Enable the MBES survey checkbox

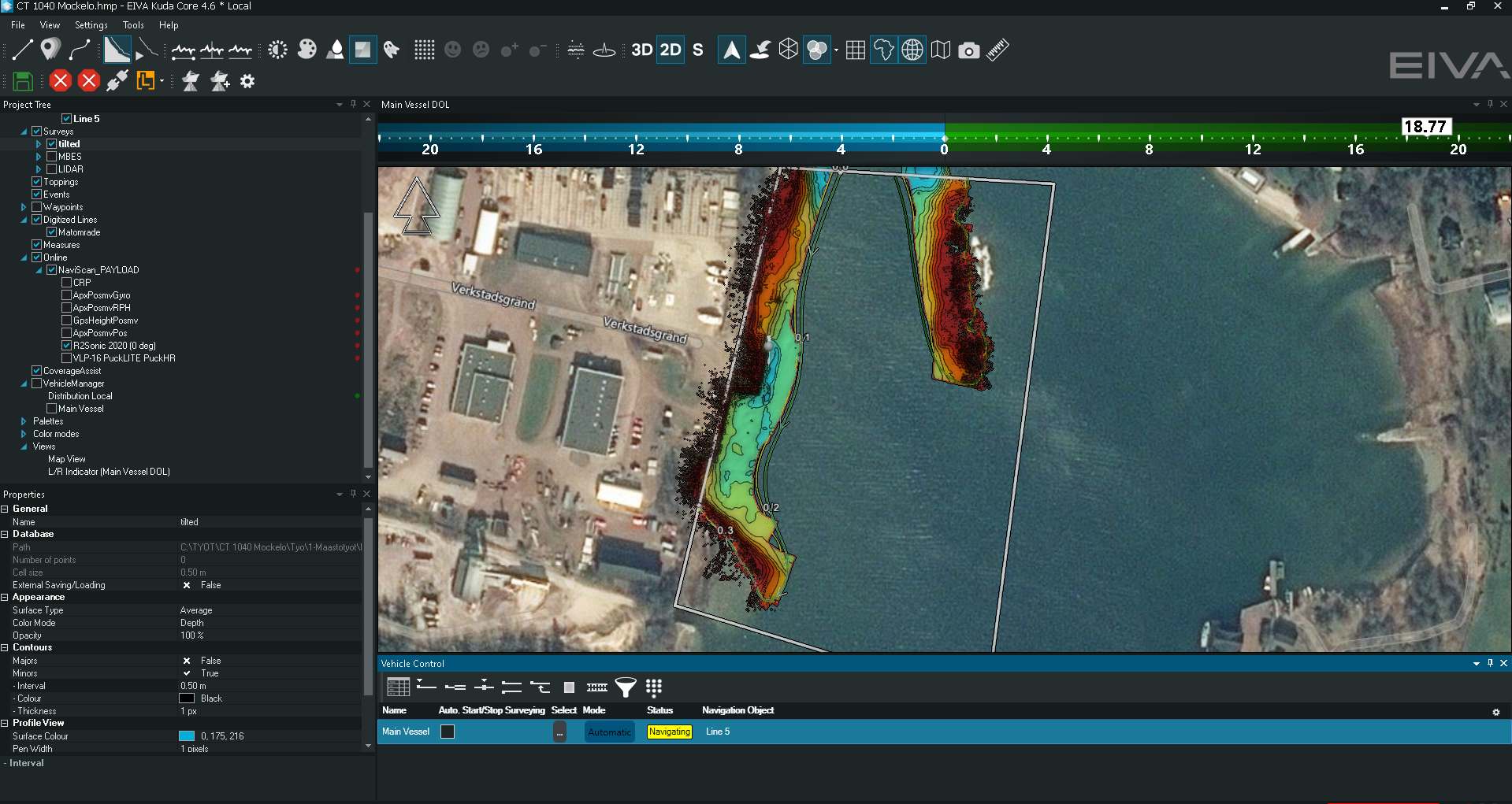pos(52,157)
